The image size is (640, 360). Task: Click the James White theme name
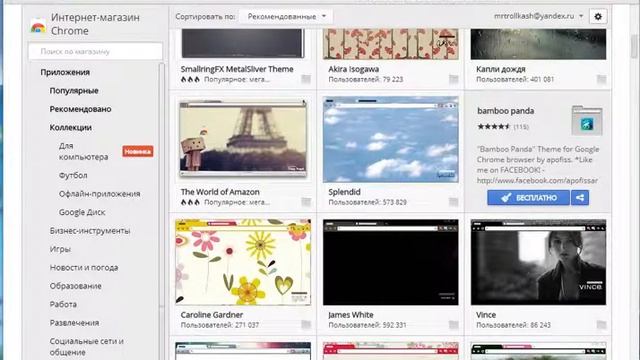(351, 315)
